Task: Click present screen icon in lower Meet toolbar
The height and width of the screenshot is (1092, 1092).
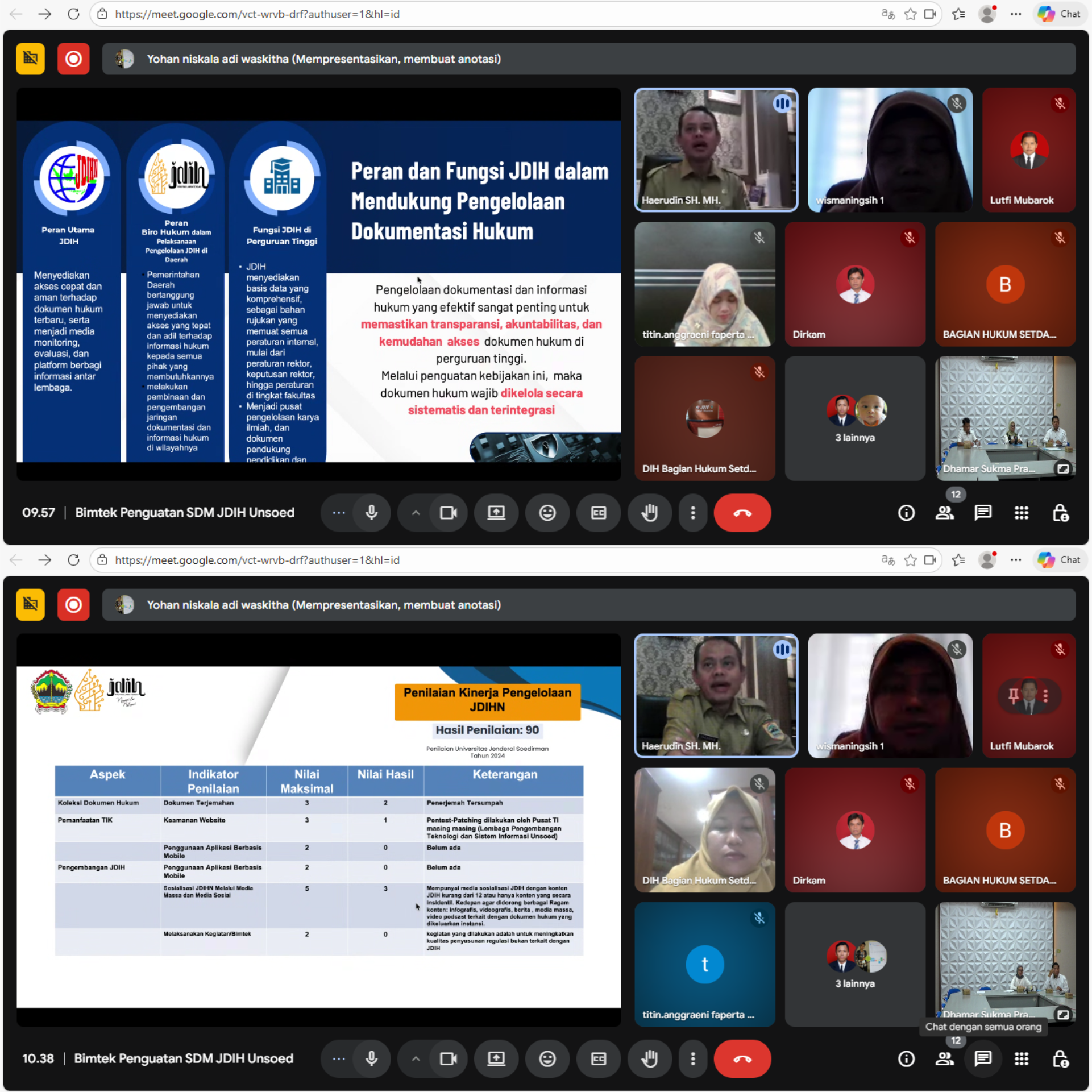Action: [x=496, y=1058]
